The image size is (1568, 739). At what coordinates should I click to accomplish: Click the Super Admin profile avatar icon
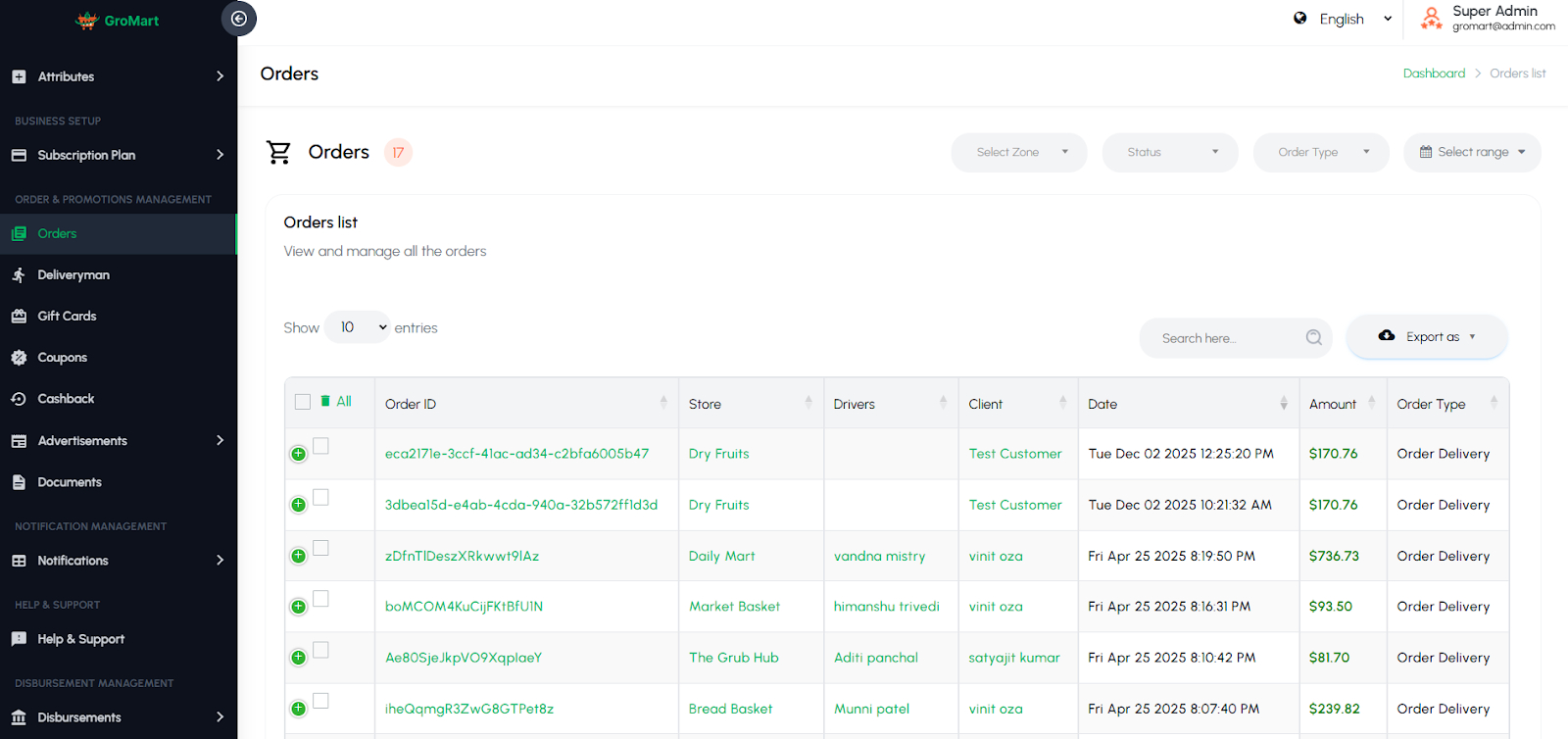click(x=1431, y=19)
